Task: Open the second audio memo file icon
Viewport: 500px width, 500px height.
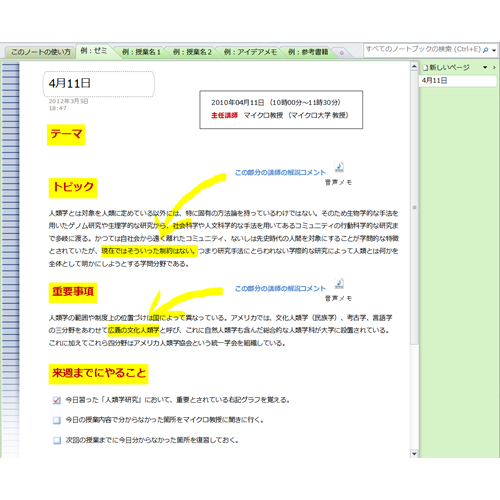Action: click(339, 283)
